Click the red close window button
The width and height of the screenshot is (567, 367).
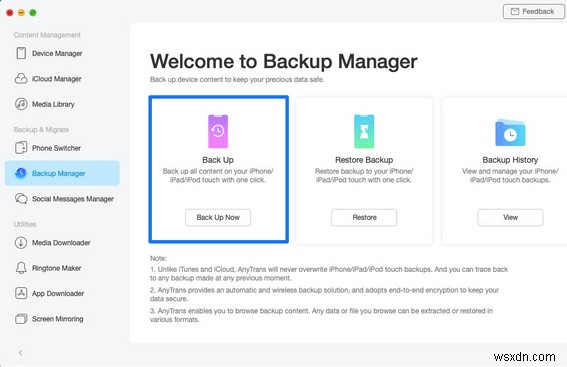point(10,13)
